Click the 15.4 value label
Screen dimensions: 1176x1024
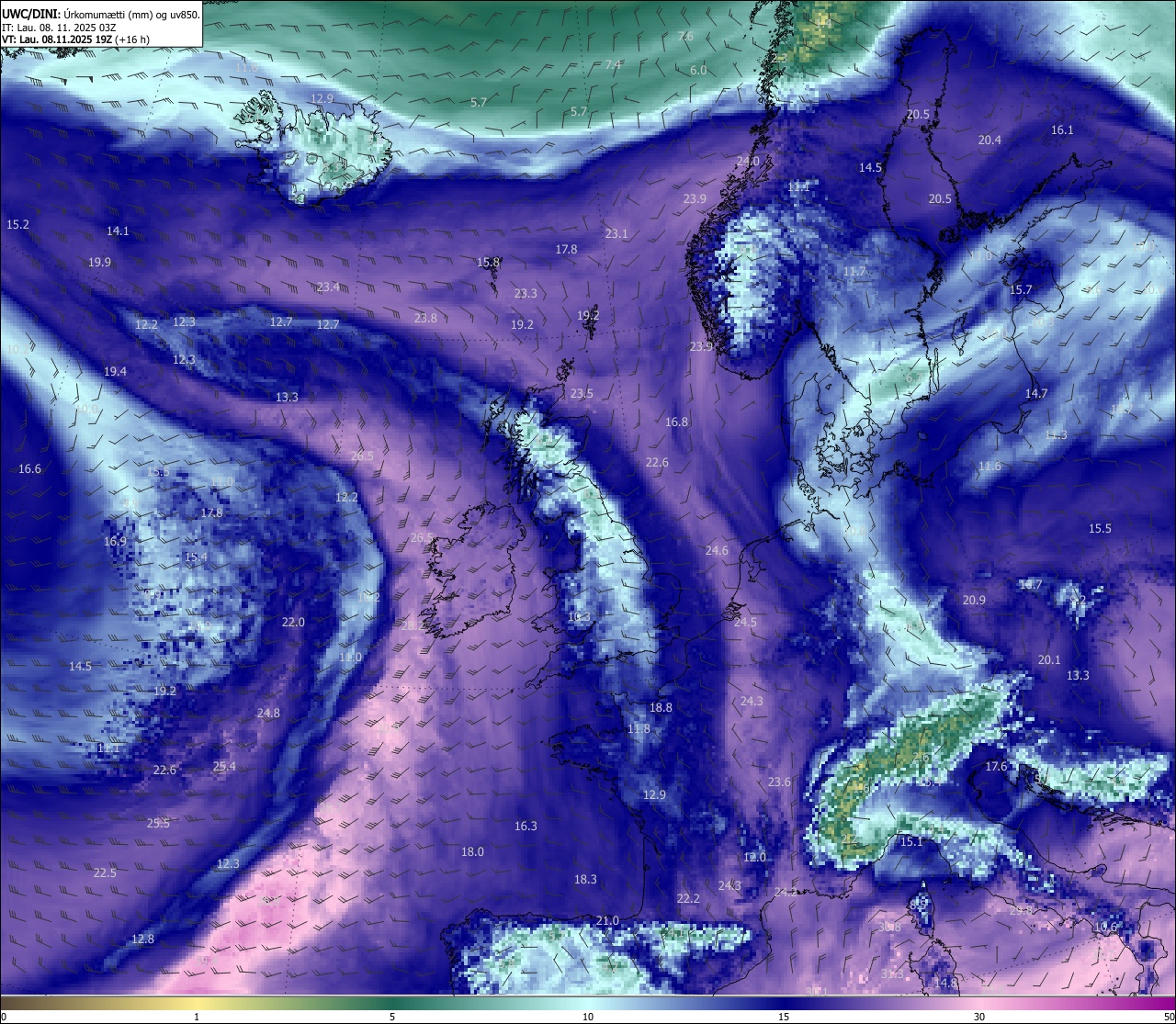point(196,557)
